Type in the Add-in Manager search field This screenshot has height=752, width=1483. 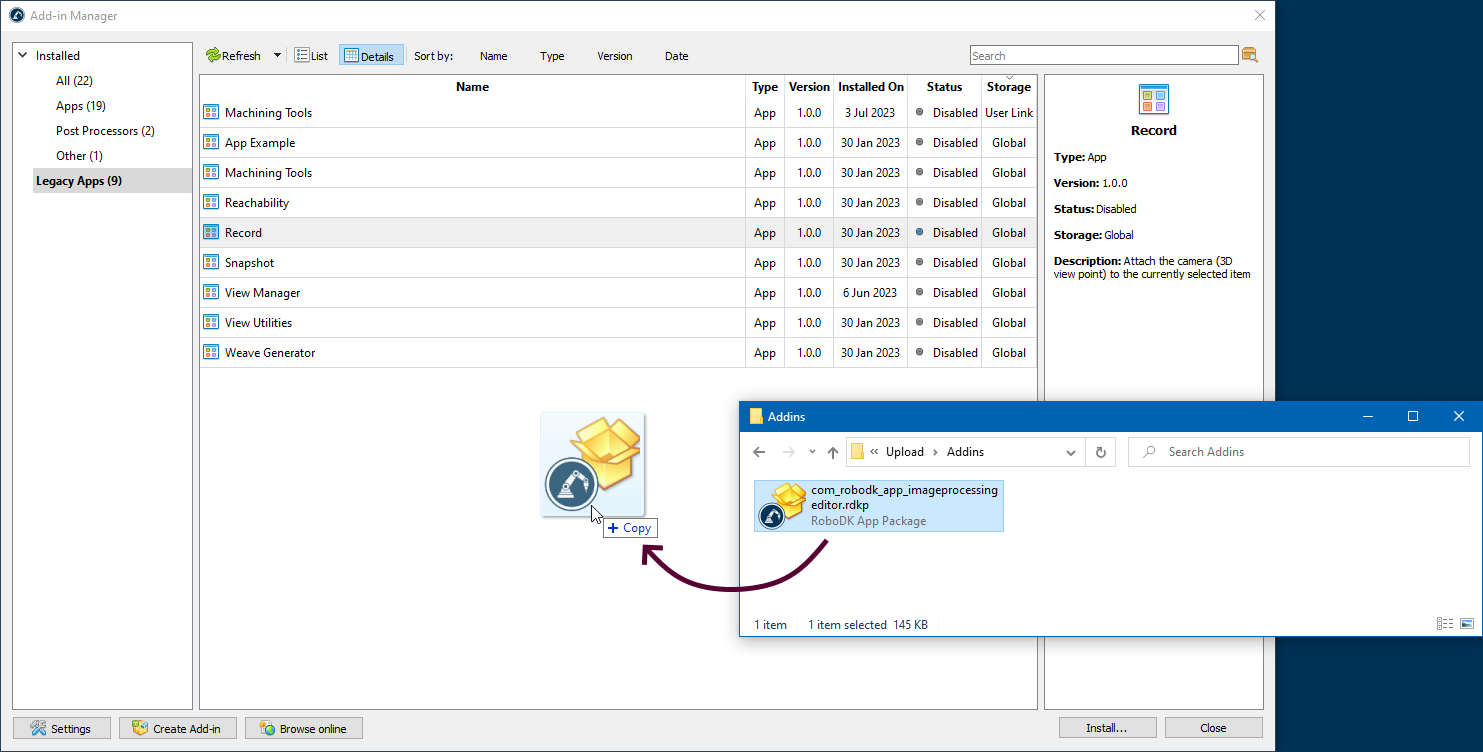pyautogui.click(x=1103, y=56)
